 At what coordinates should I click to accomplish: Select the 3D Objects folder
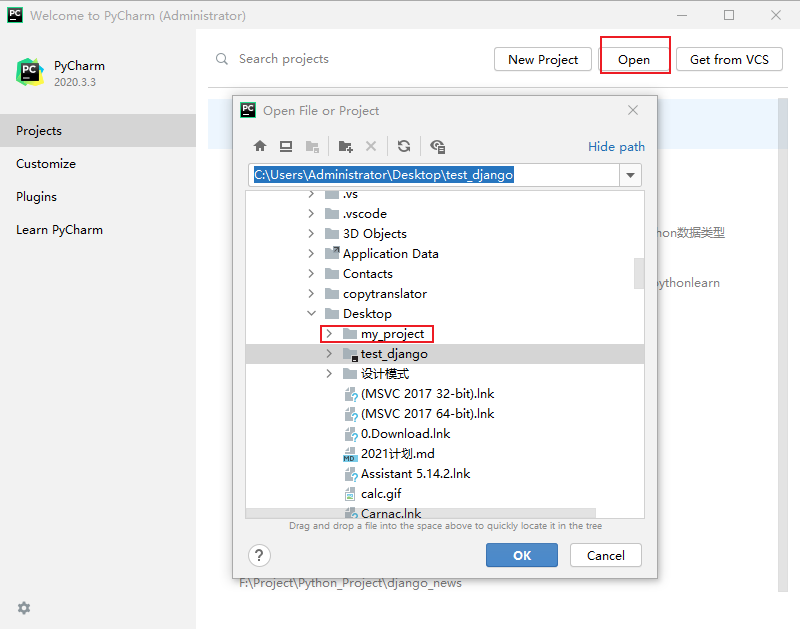tap(375, 234)
